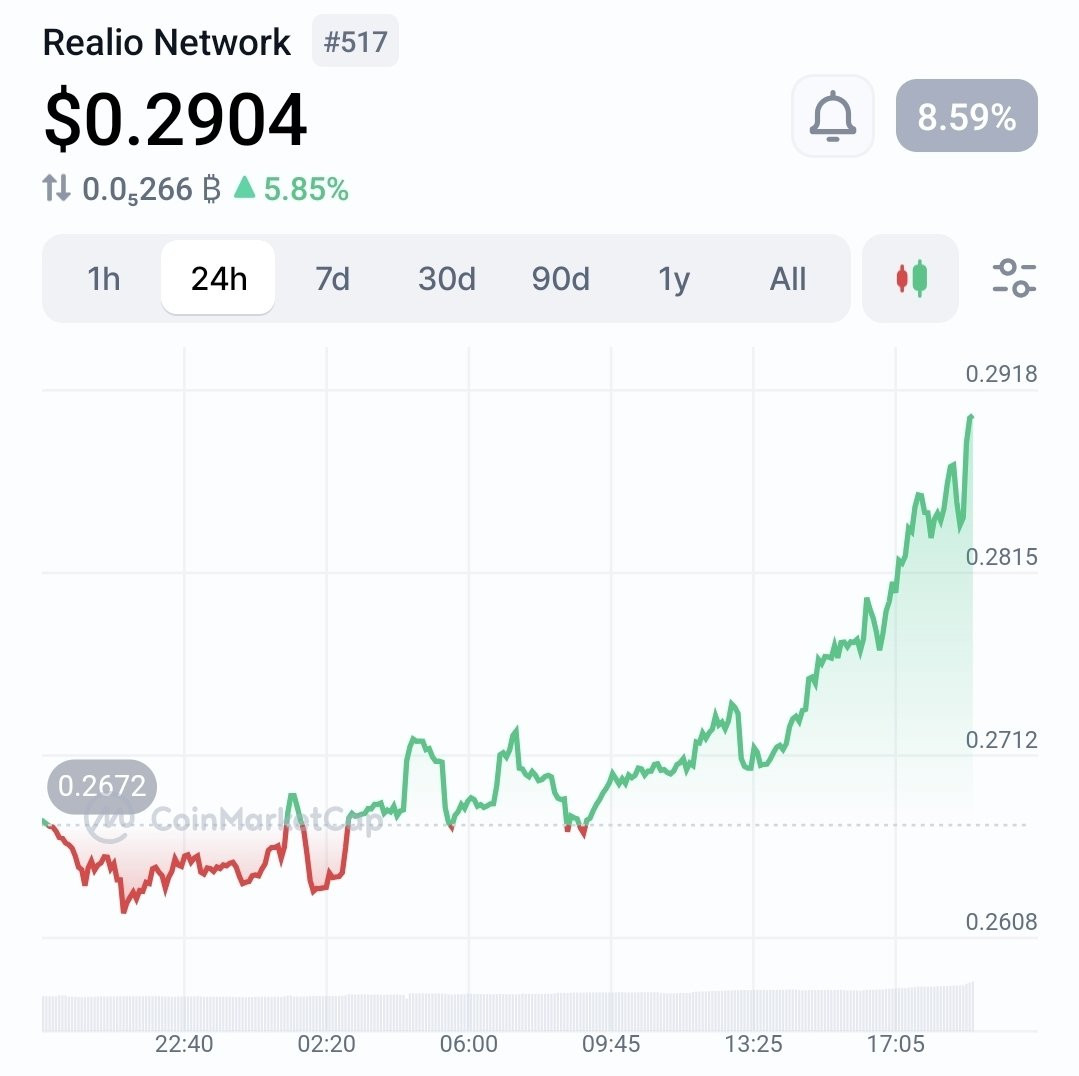
Task: Tap the #517 rank badge
Action: [x=355, y=43]
